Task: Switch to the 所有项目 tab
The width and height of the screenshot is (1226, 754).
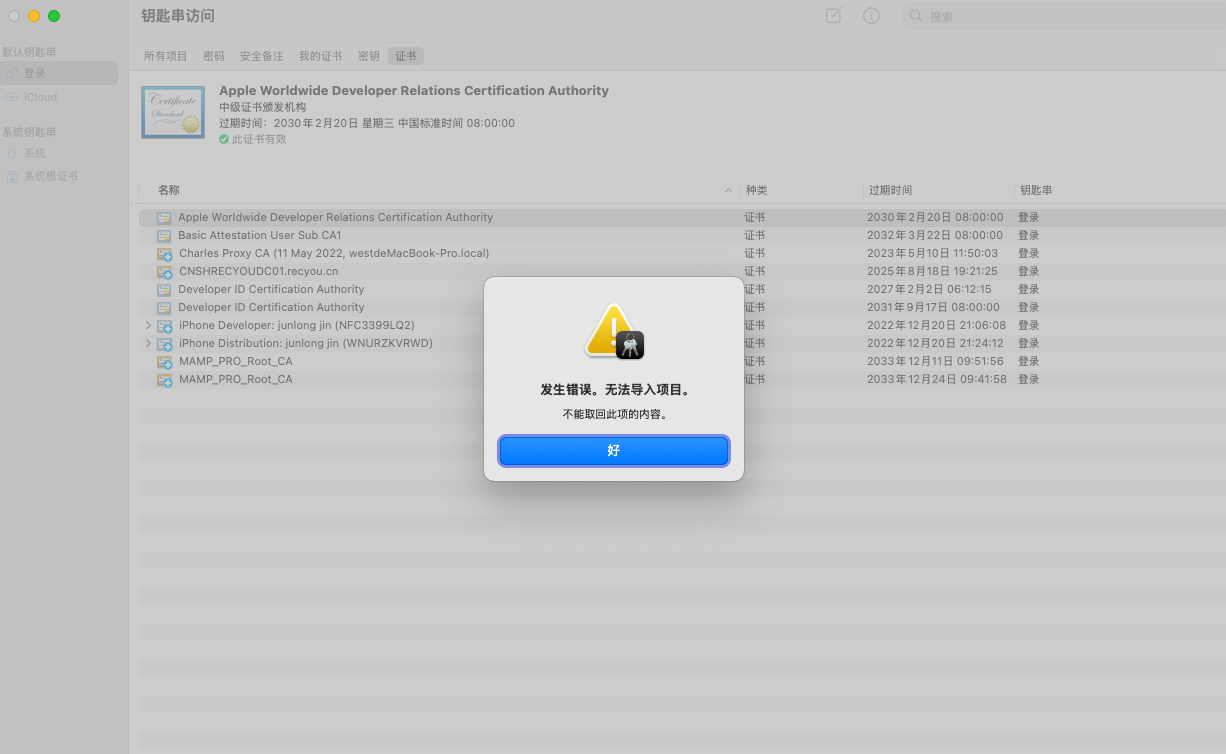Action: (x=166, y=56)
